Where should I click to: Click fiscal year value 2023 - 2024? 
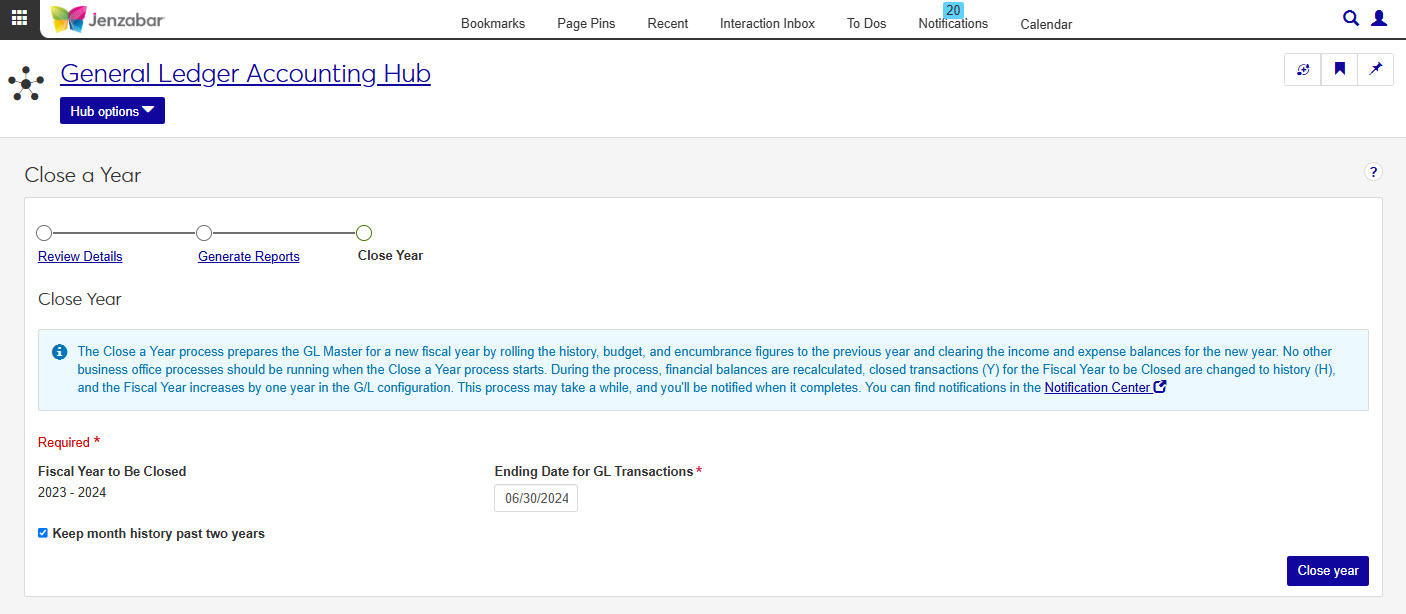tap(72, 492)
